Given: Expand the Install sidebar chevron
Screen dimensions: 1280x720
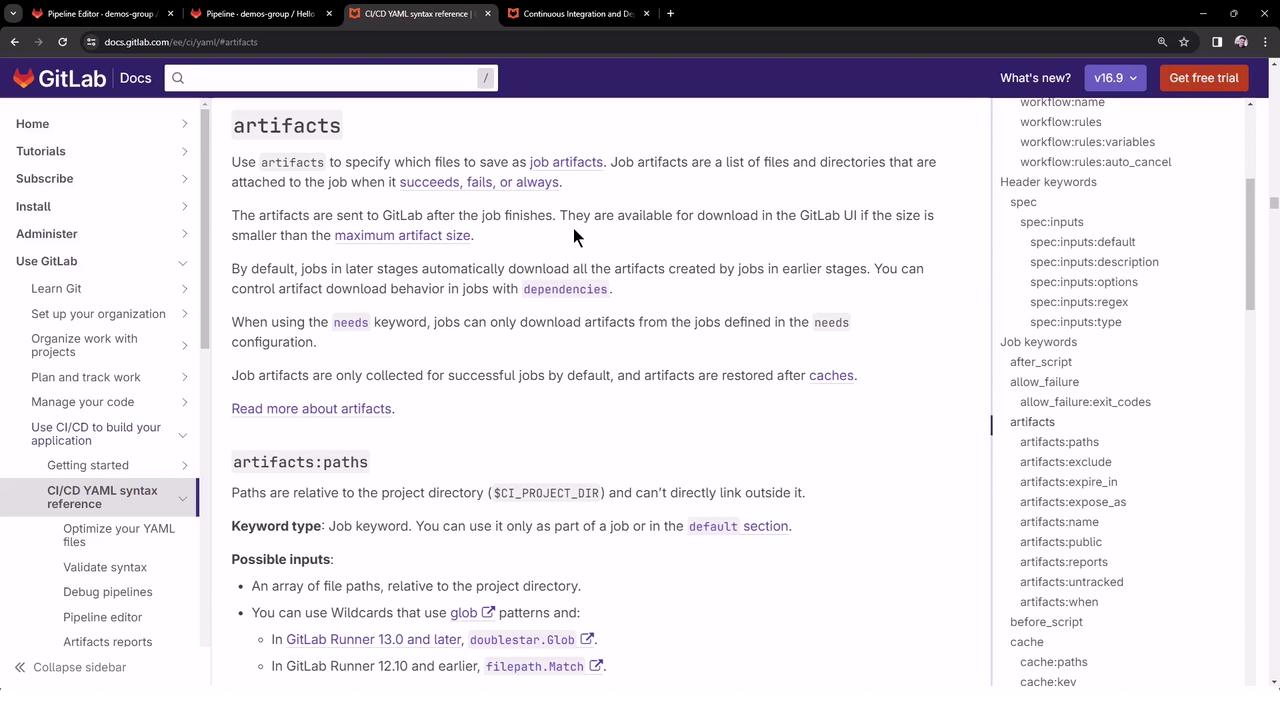Looking at the screenshot, I should [184, 206].
